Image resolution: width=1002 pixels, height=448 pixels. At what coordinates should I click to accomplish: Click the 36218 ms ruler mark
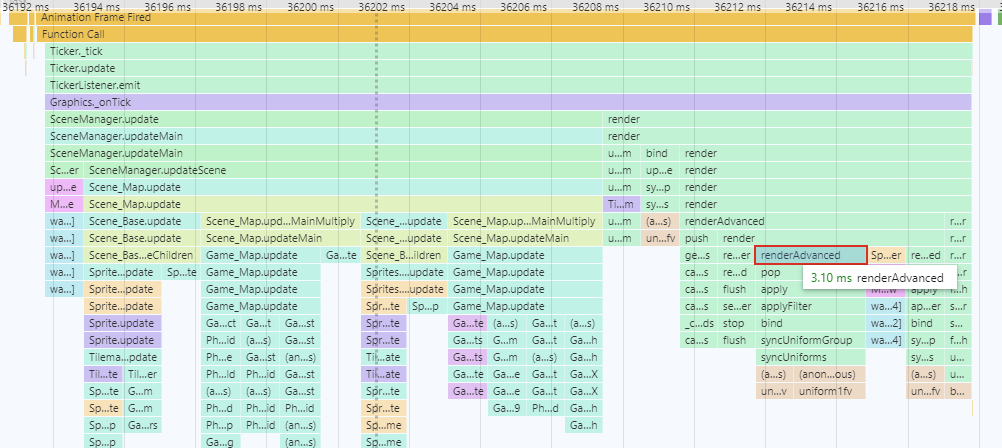[x=952, y=6]
